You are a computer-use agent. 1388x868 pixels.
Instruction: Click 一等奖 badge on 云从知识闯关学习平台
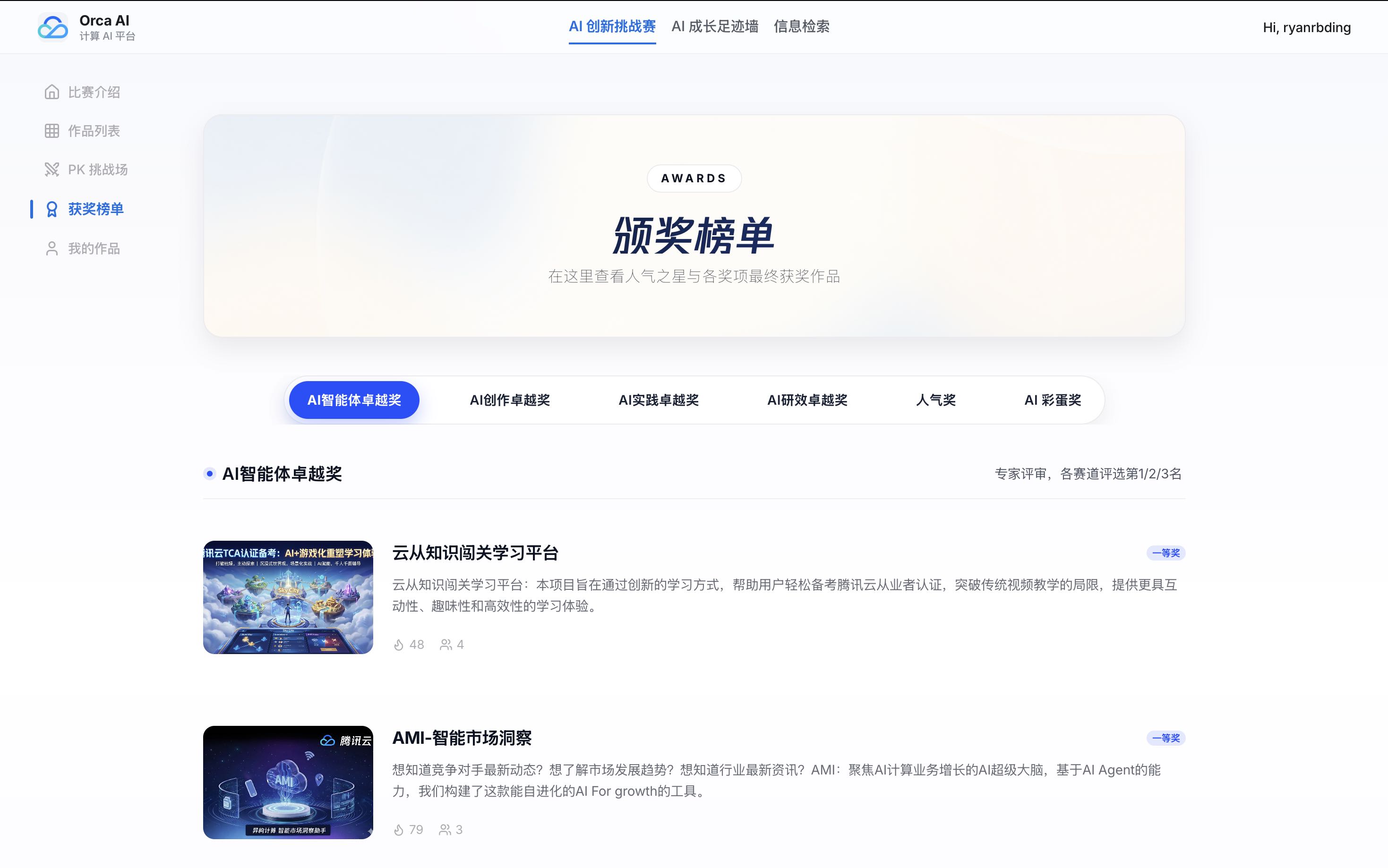pos(1166,553)
